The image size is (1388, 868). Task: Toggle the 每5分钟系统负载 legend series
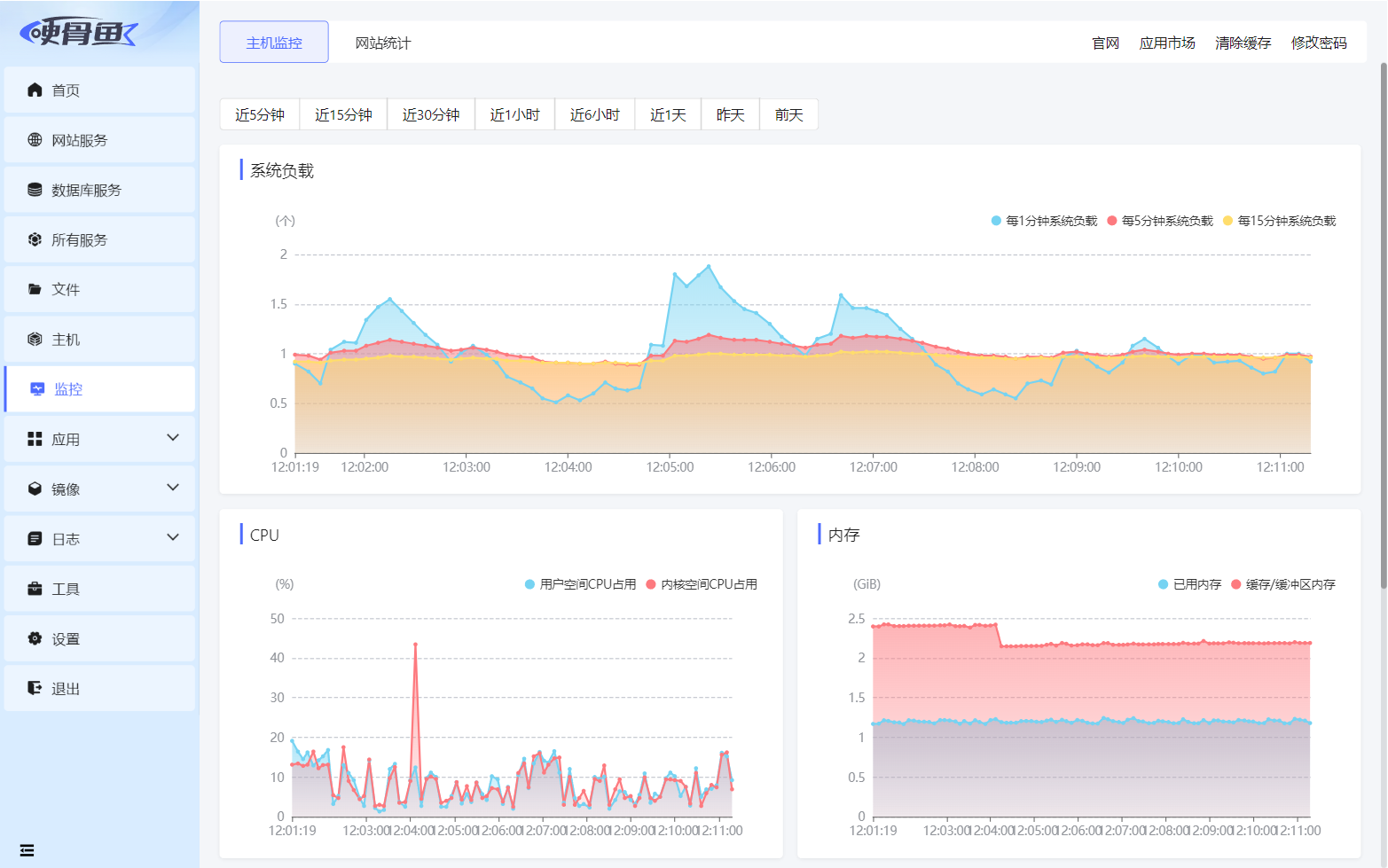point(1160,221)
